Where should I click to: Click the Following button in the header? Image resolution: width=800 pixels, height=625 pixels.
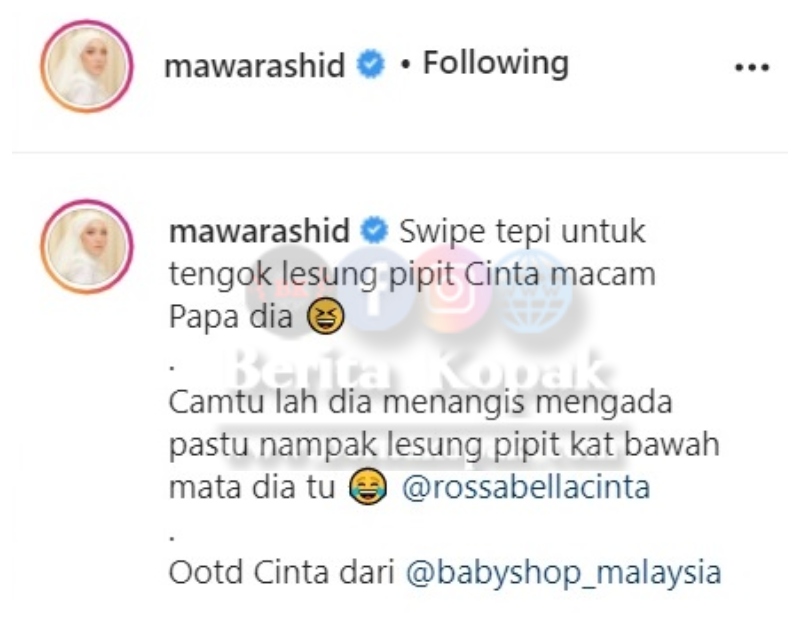[495, 64]
